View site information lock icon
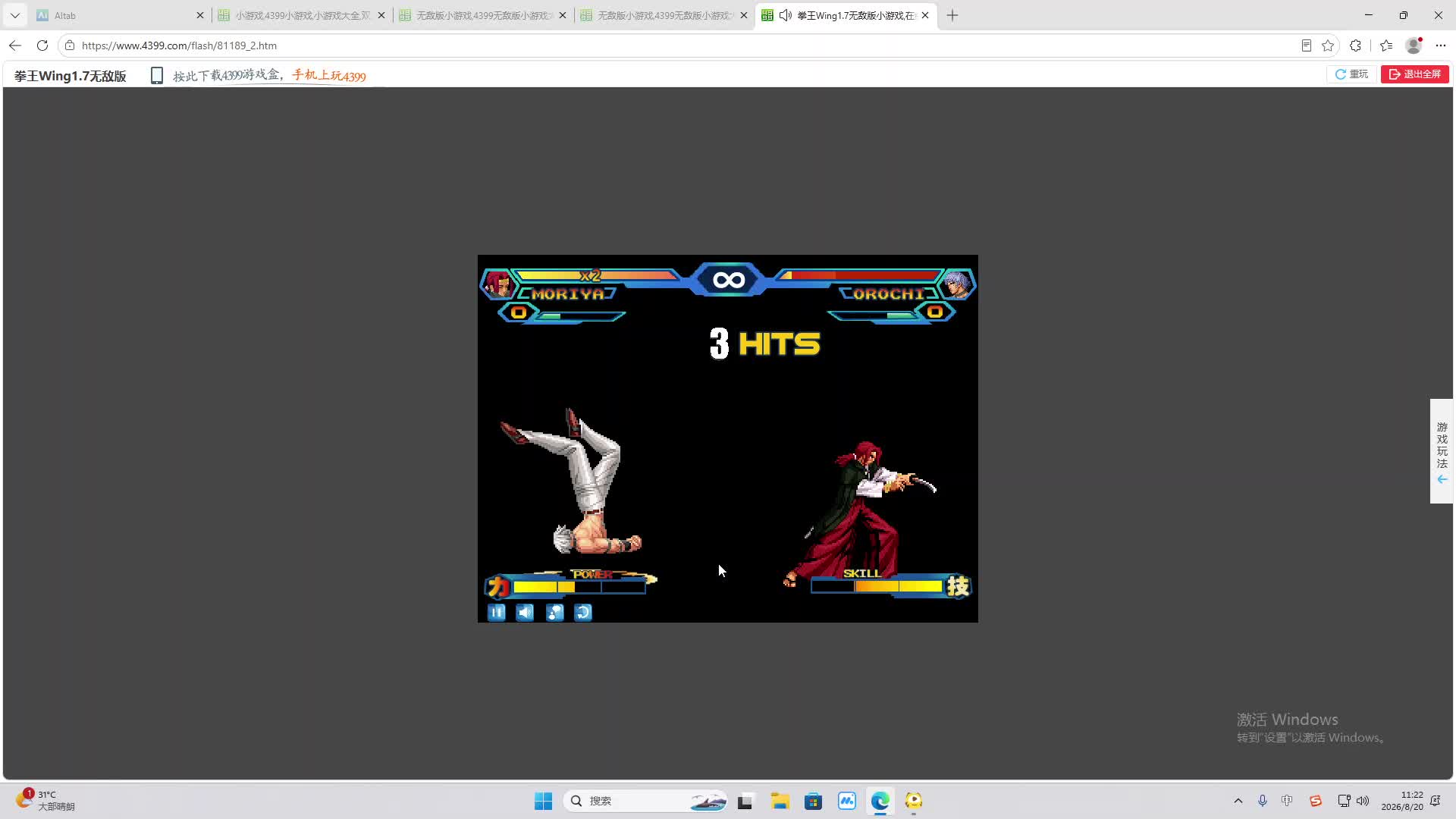 [x=70, y=45]
